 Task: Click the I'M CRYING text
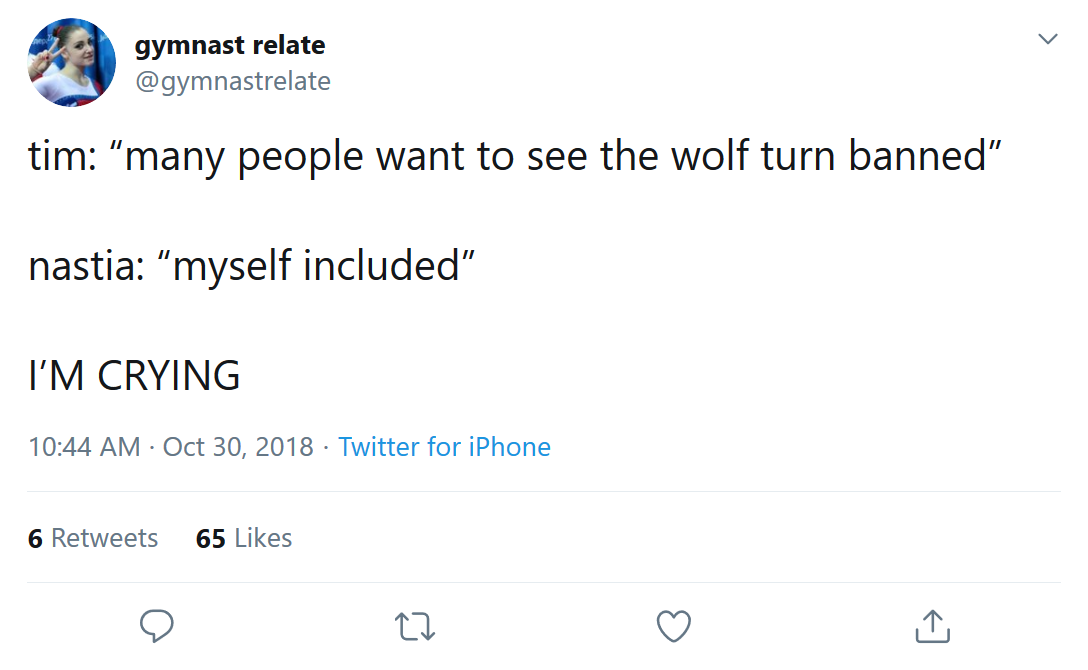(134, 376)
